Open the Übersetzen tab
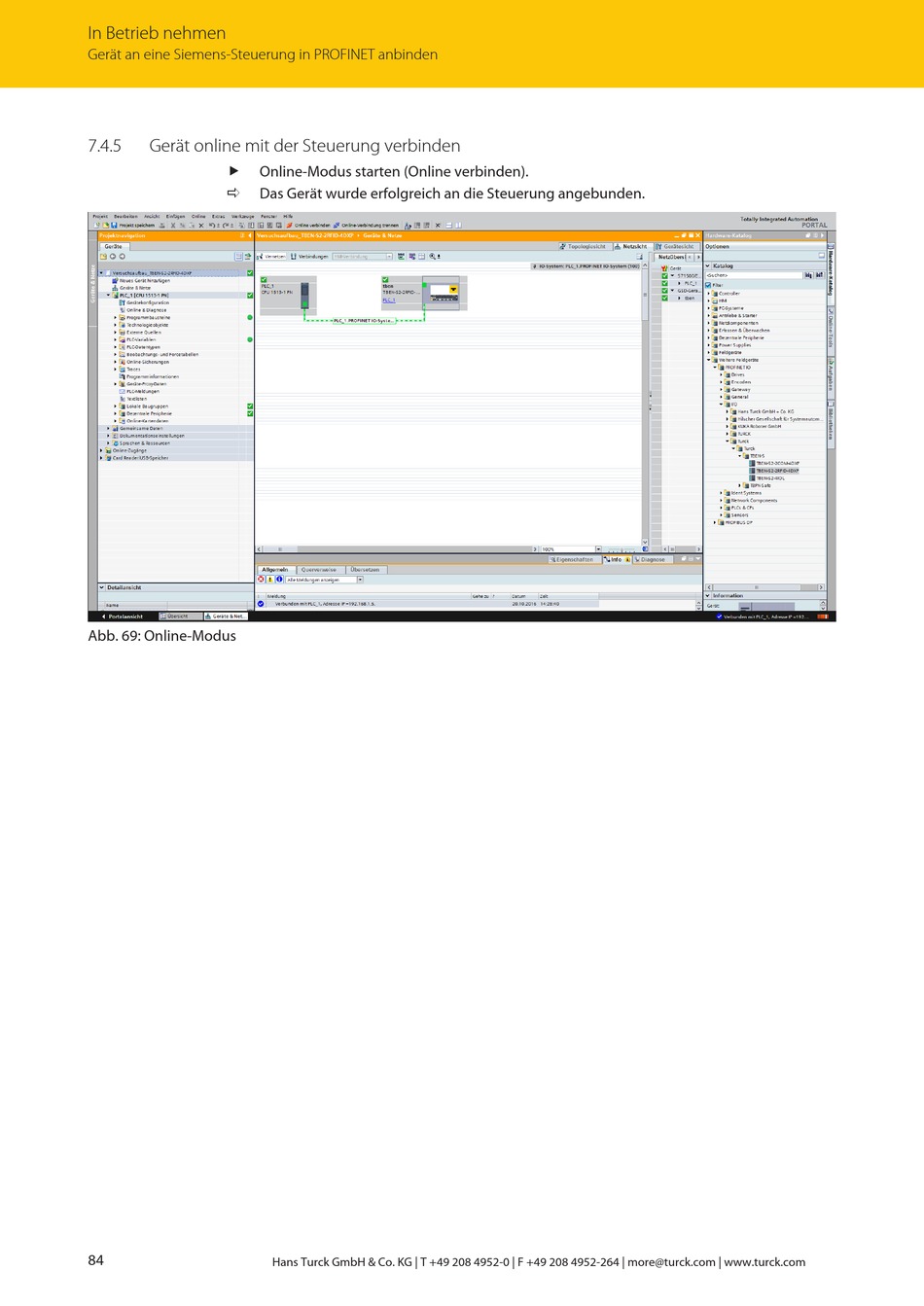Image resolution: width=924 pixels, height=1306 pixels. (365, 570)
